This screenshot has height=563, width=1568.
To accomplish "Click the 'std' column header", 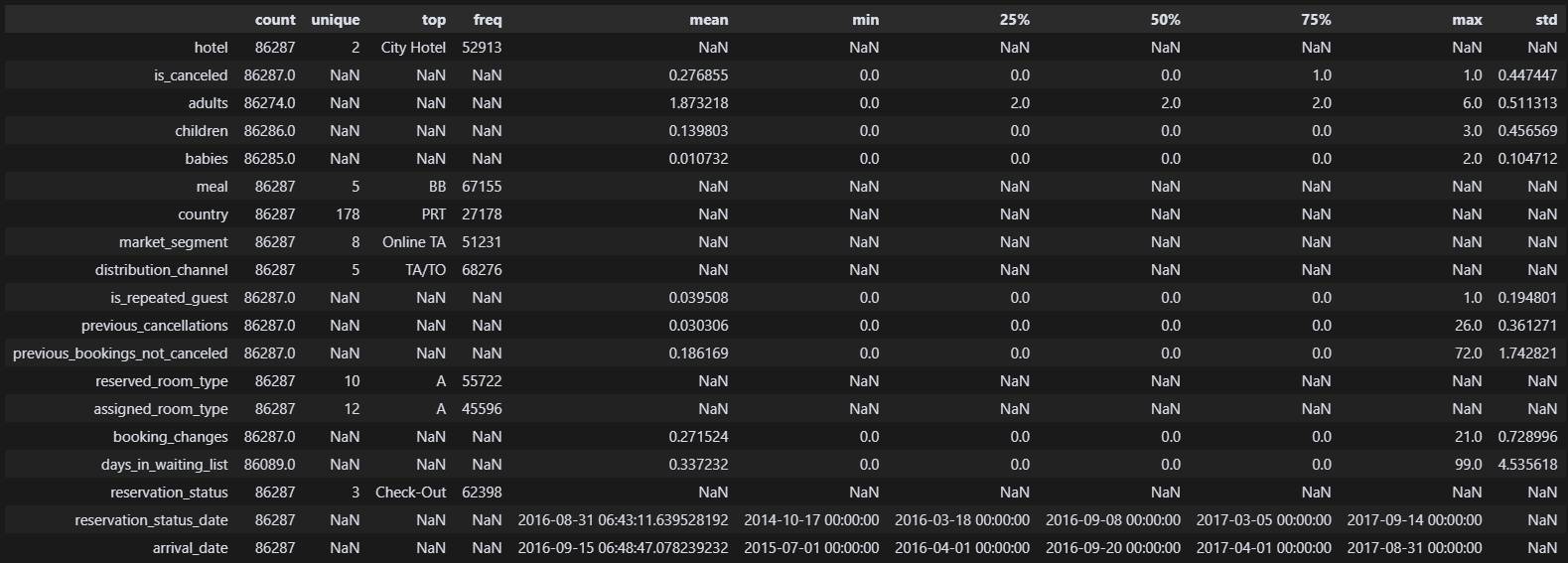I will (1545, 20).
